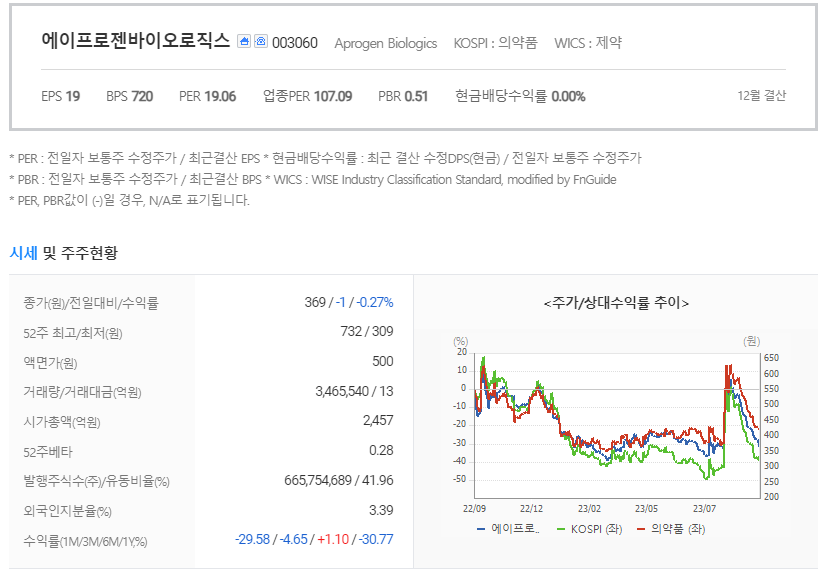The height and width of the screenshot is (578, 826).
Task: Select the KOSPI : 의약품 label
Action: [495, 43]
